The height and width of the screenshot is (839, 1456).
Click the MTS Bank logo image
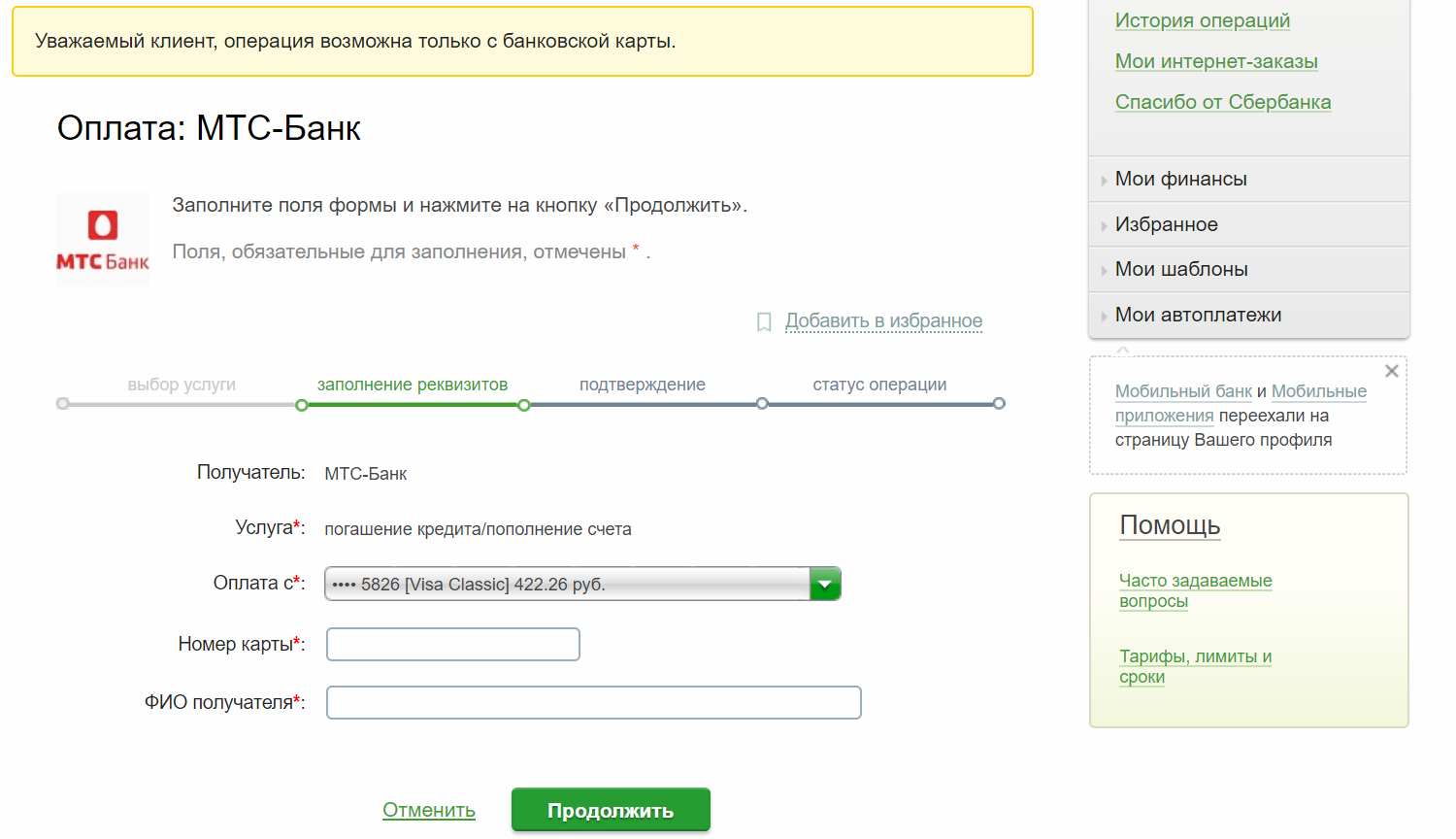coord(103,240)
